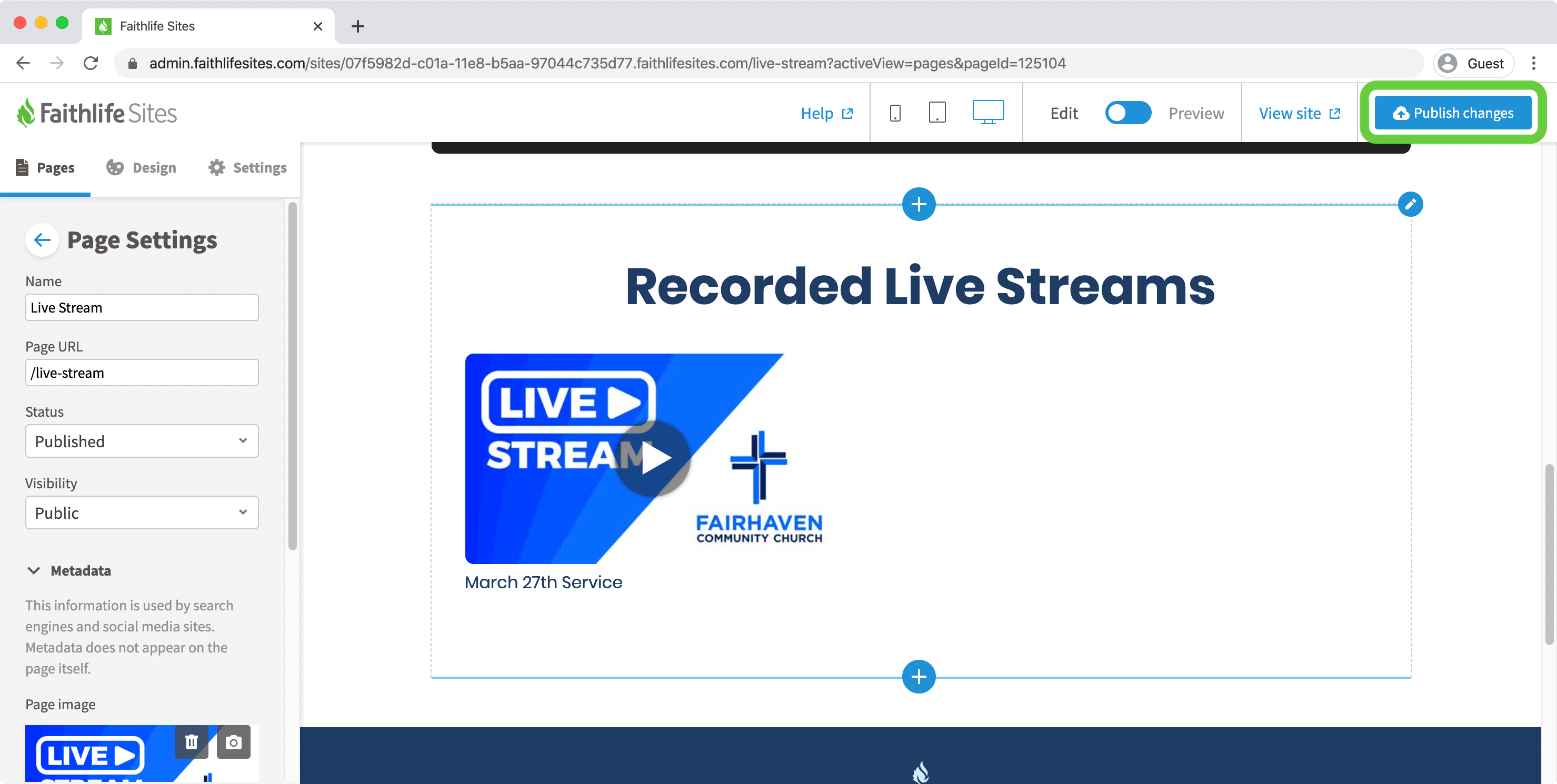The image size is (1557, 784).
Task: Play the March 27th Service video
Action: click(653, 458)
